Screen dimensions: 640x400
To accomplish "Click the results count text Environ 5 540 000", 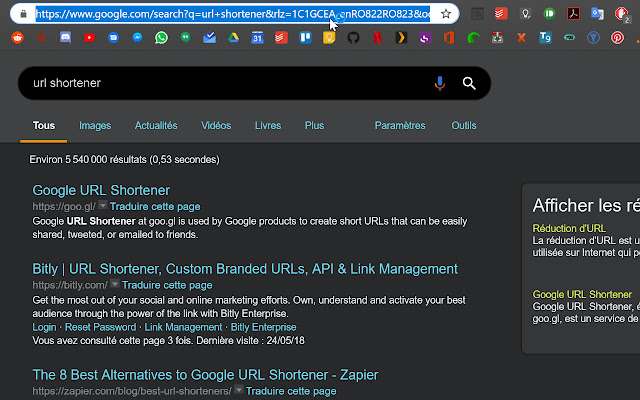I will (x=124, y=159).
